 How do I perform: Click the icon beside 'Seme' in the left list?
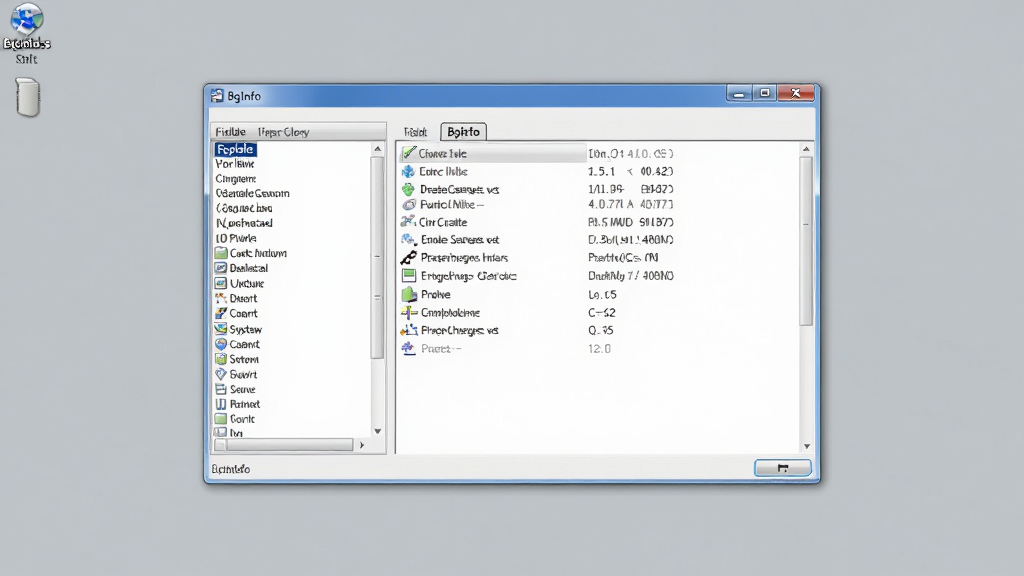[221, 389]
